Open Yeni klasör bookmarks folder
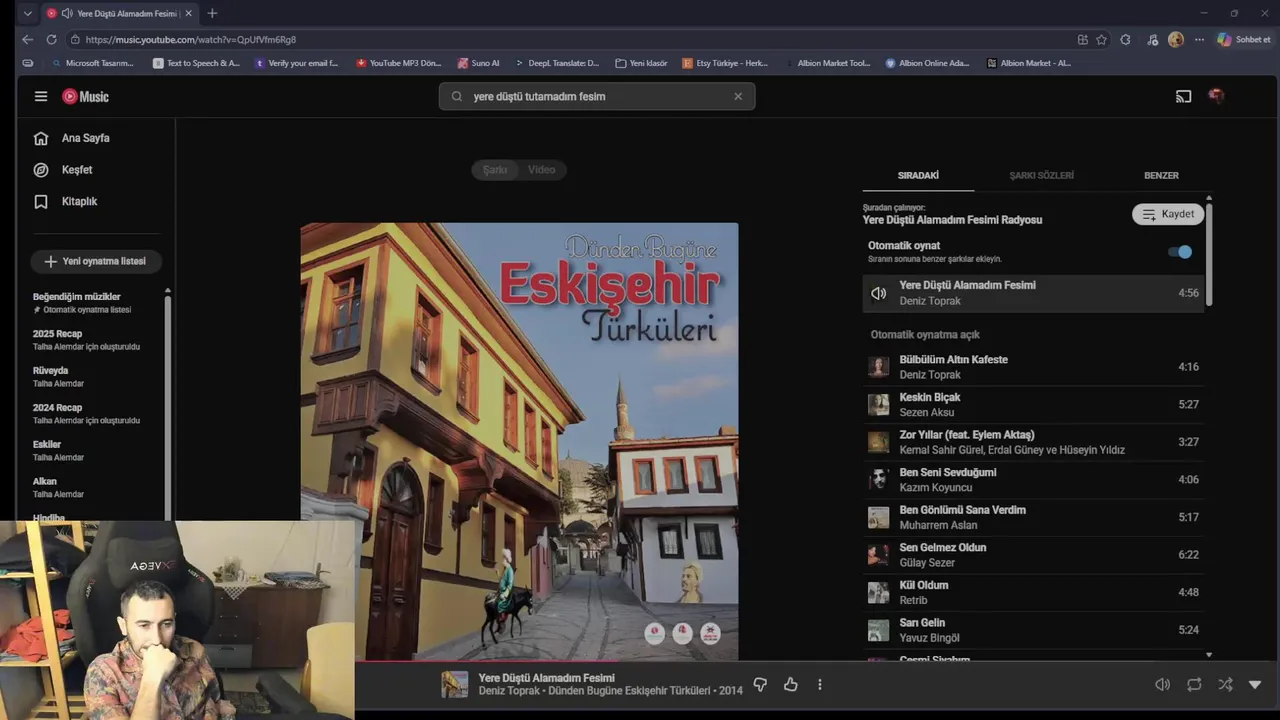The width and height of the screenshot is (1280, 720). 641,63
